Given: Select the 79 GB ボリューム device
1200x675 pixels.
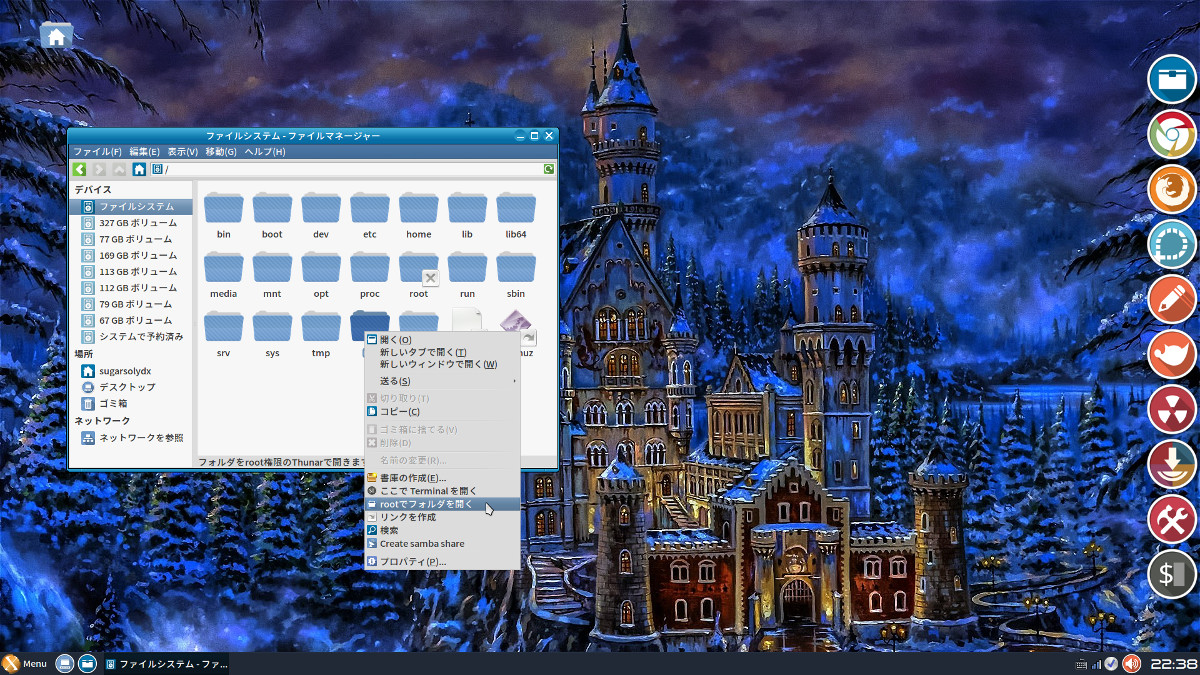Looking at the screenshot, I should coord(128,304).
